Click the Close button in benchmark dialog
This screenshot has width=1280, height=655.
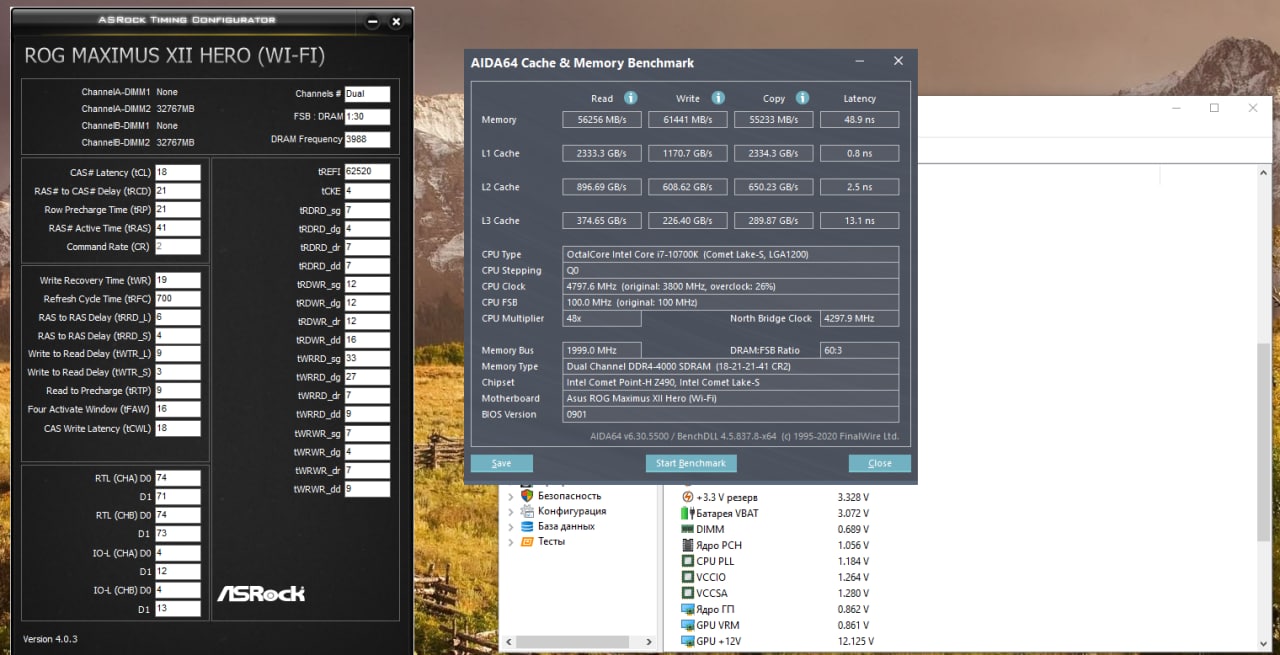tap(880, 463)
